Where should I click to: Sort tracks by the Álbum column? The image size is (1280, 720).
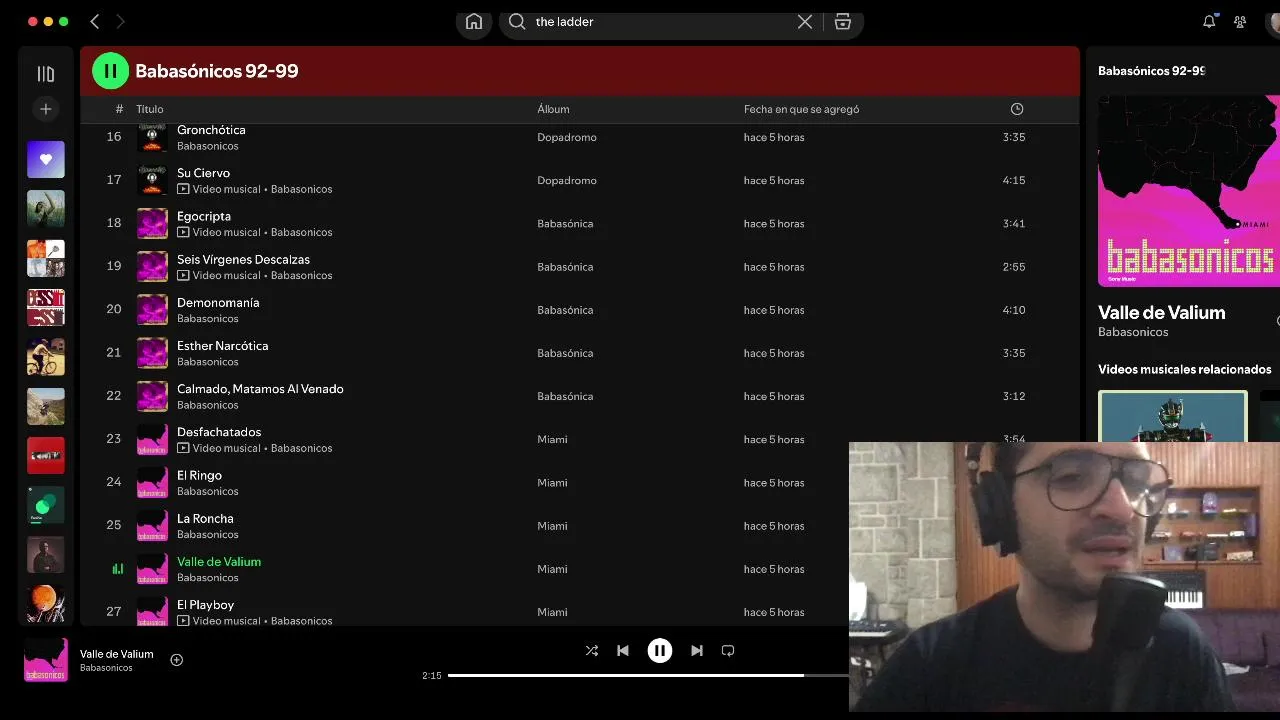tap(553, 109)
